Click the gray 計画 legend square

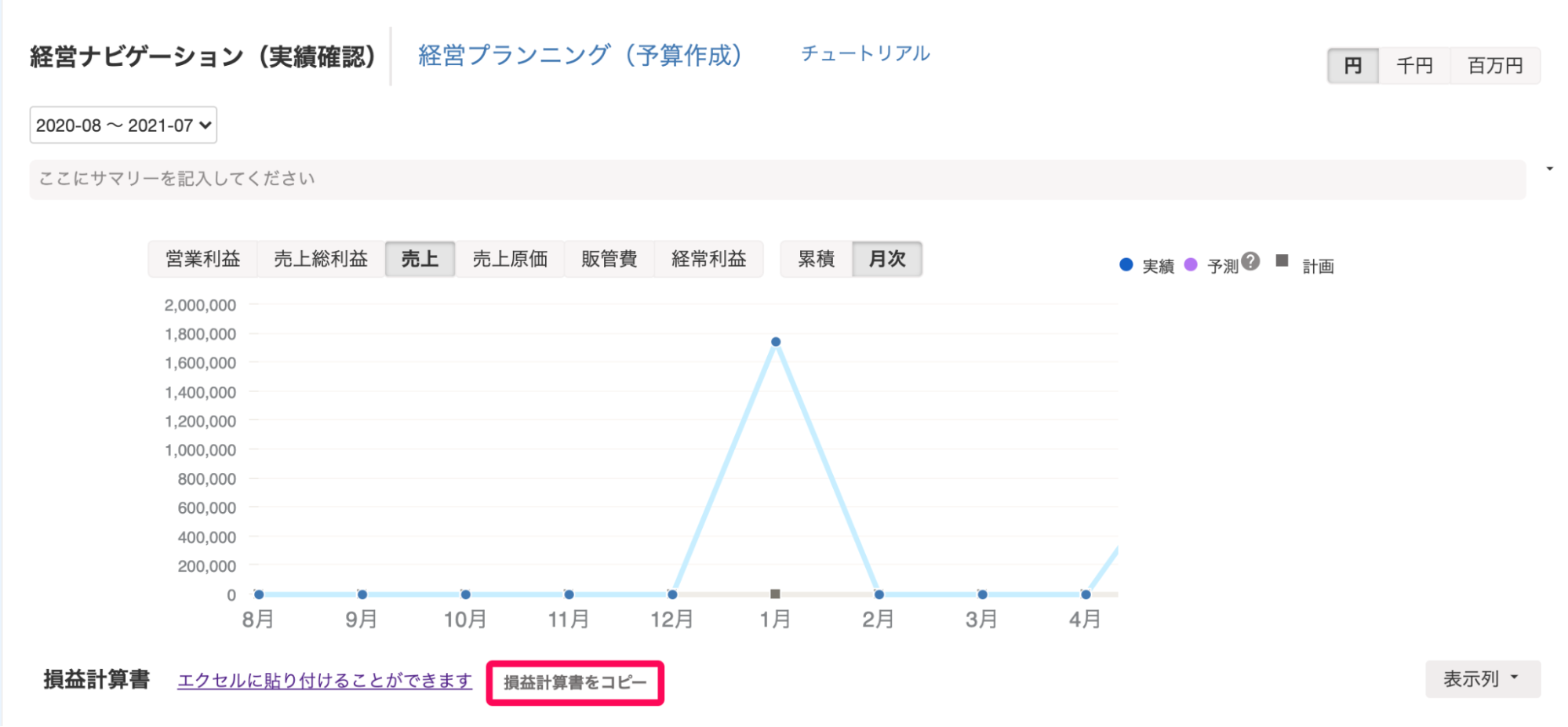coord(1282,260)
